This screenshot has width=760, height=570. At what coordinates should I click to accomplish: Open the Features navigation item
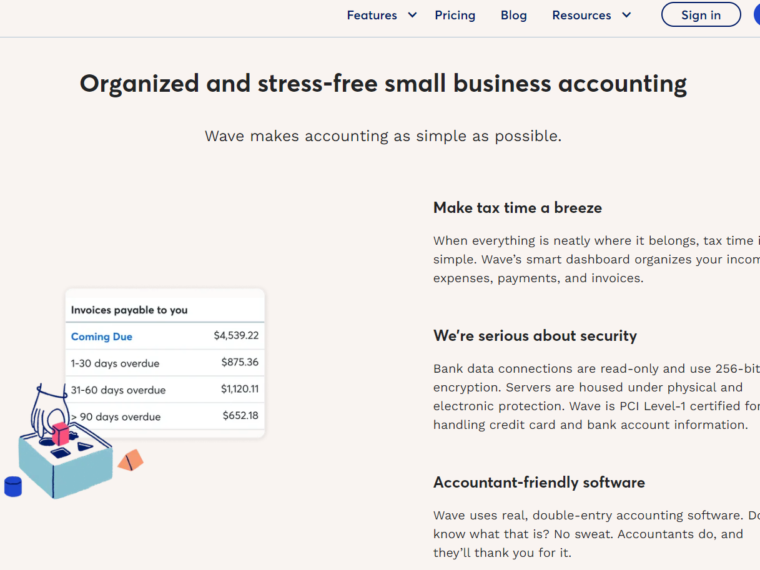click(x=372, y=15)
